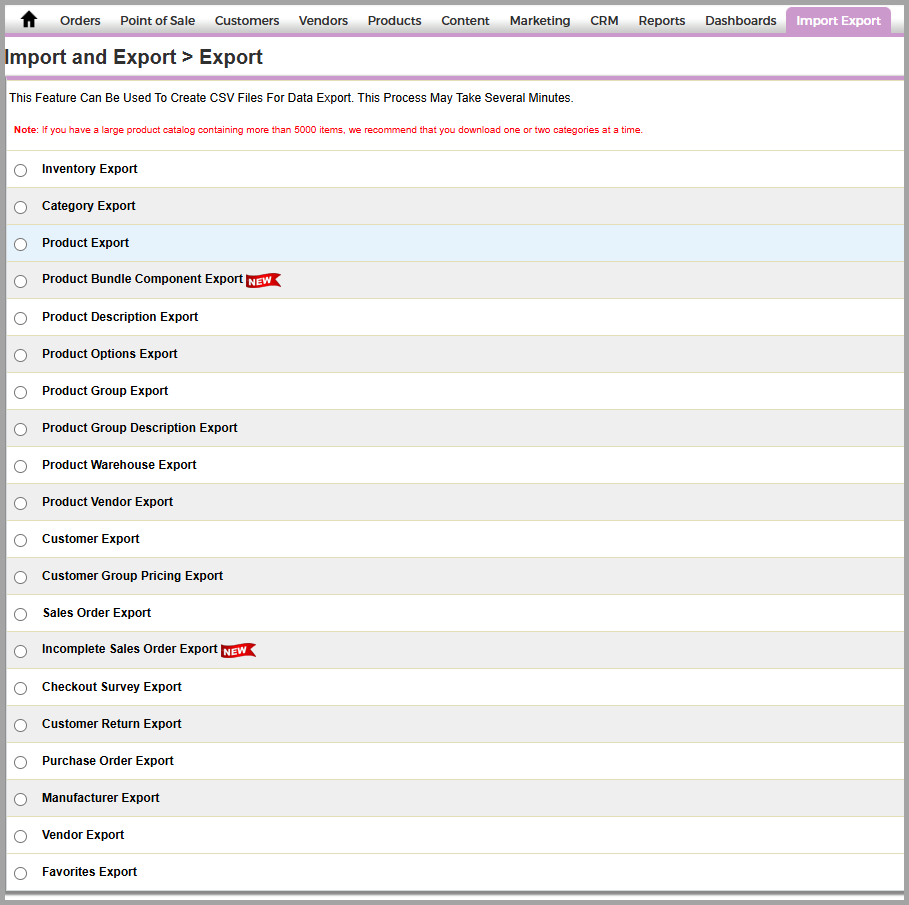Open the Dashboards menu

click(x=741, y=21)
